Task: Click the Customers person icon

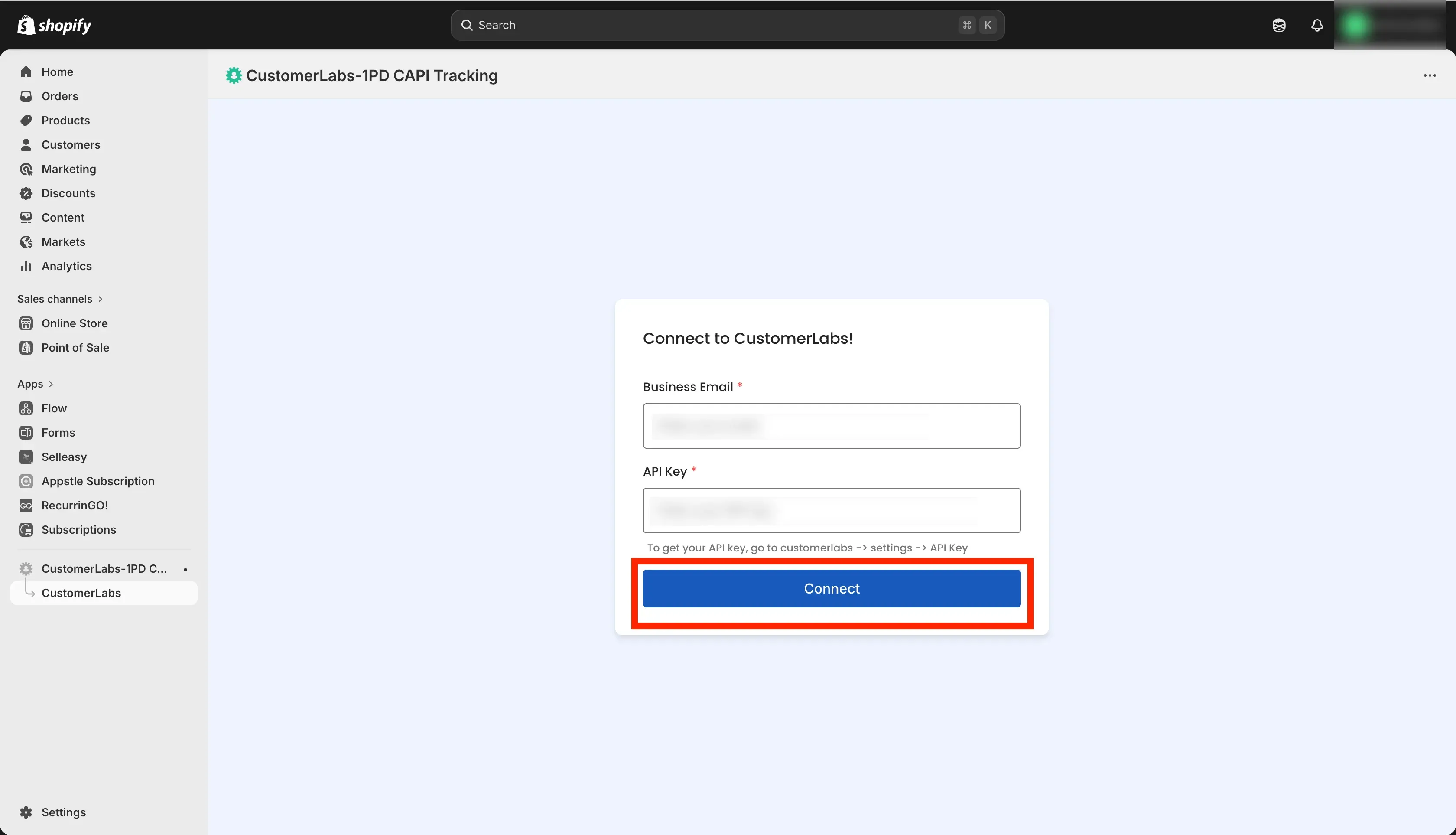Action: click(x=26, y=144)
